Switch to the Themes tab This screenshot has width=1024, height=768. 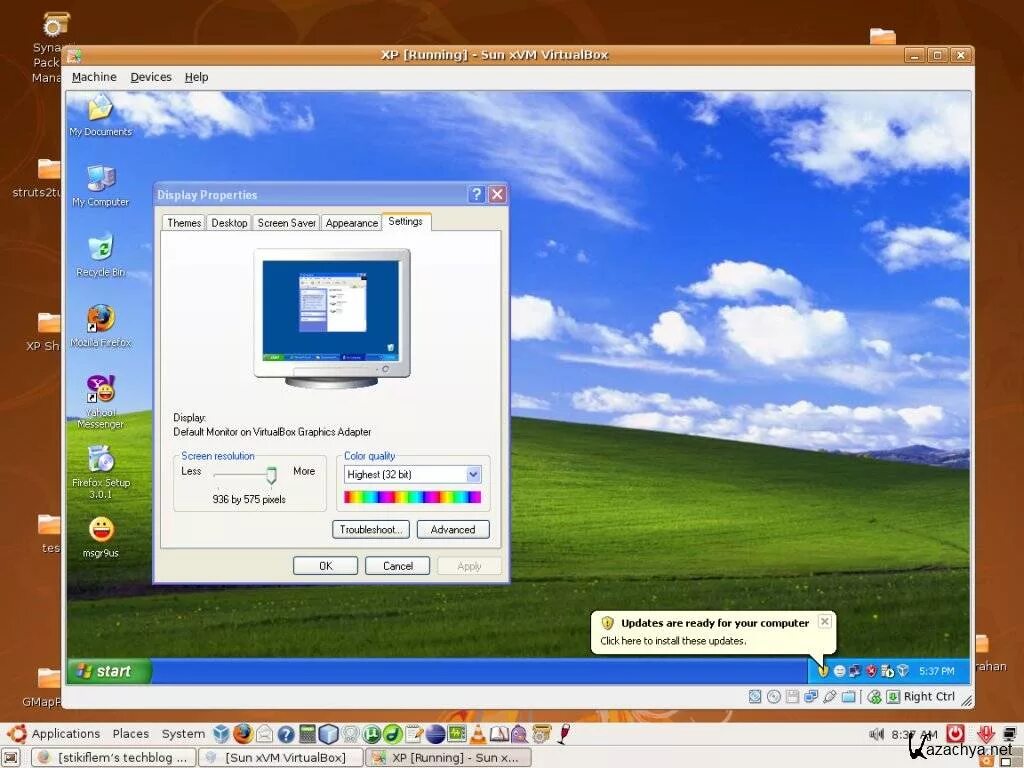click(184, 223)
